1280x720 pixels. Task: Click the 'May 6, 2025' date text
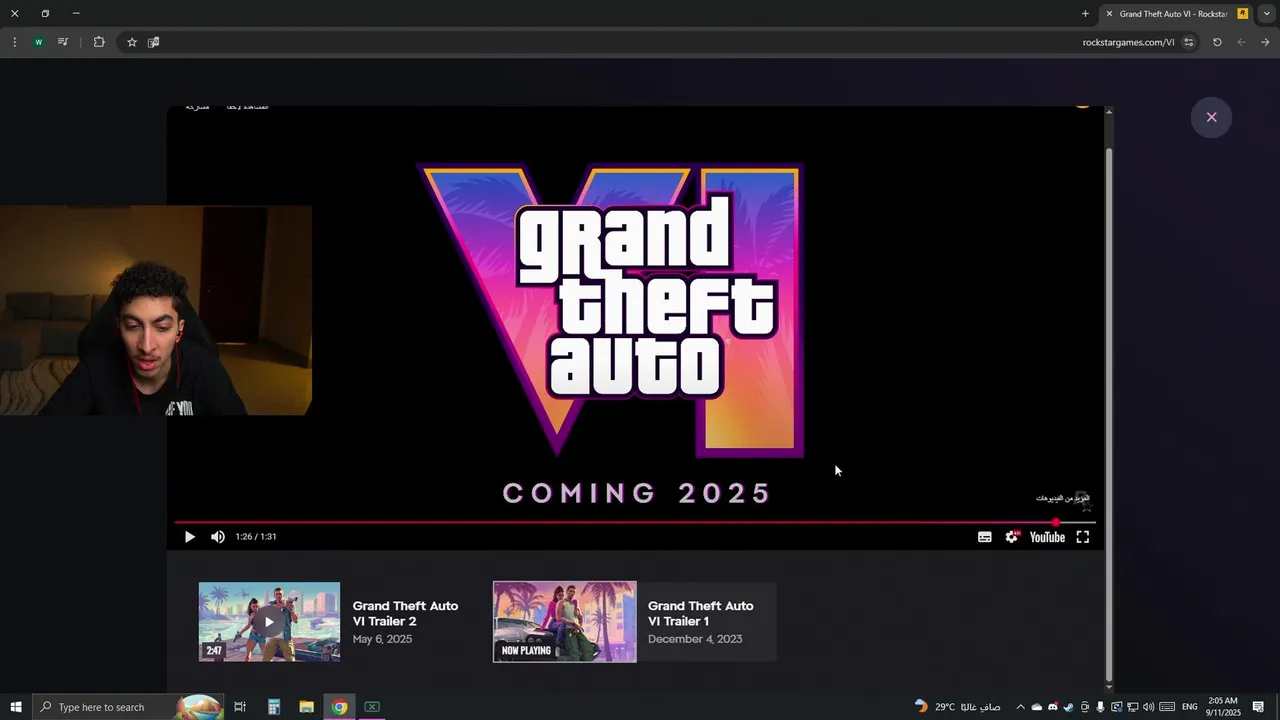coord(382,639)
